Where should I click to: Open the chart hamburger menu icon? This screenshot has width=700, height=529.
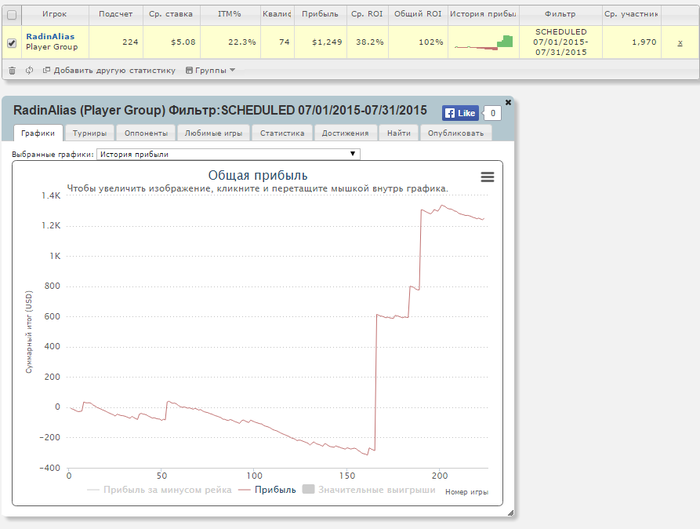tap(487, 177)
